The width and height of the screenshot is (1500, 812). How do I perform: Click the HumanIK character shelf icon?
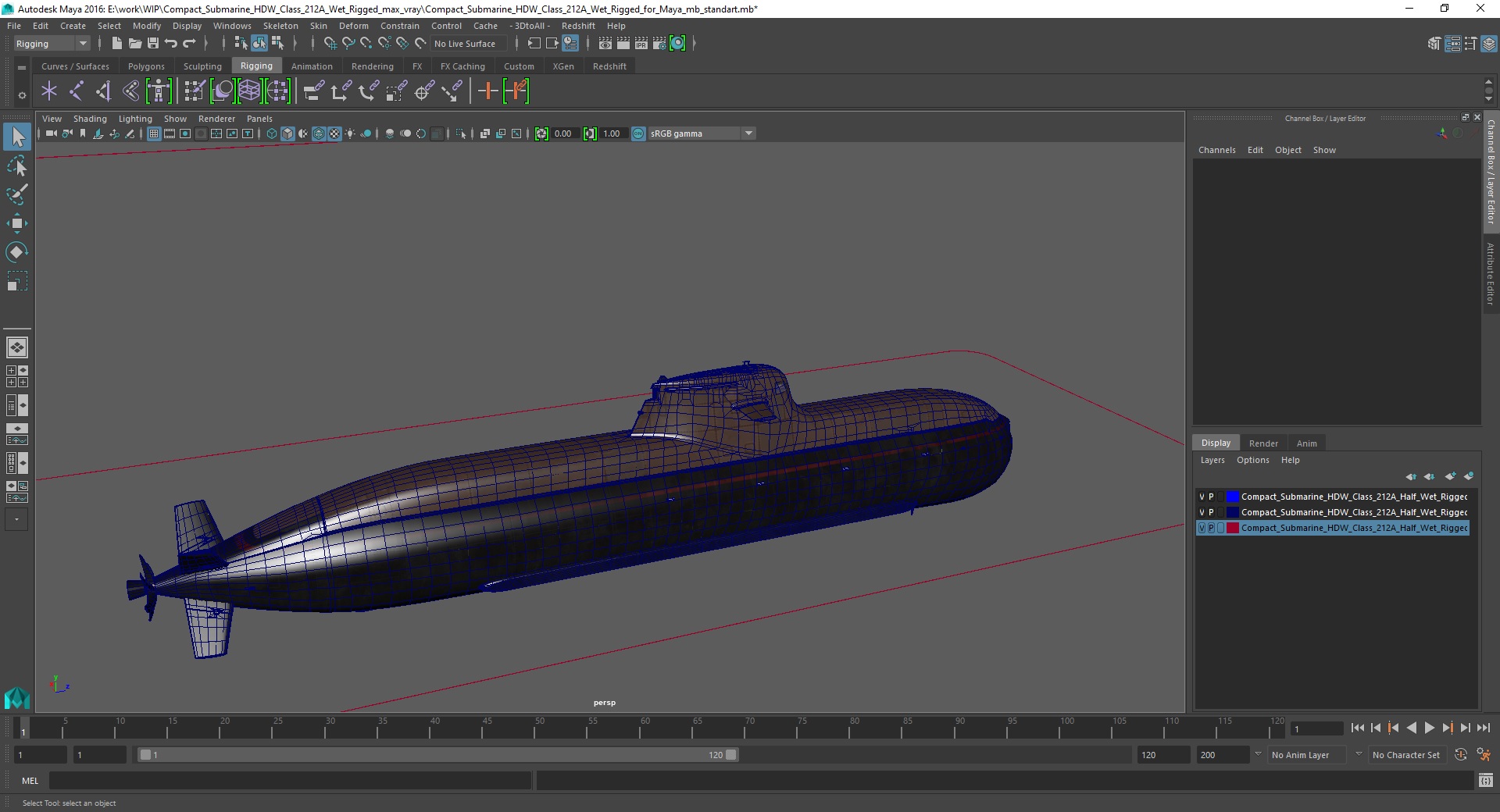[159, 91]
